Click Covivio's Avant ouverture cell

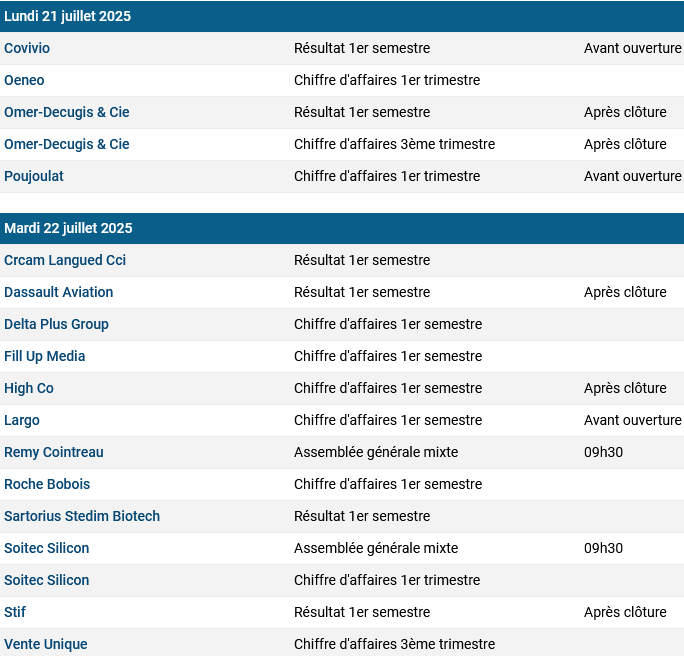[633, 48]
